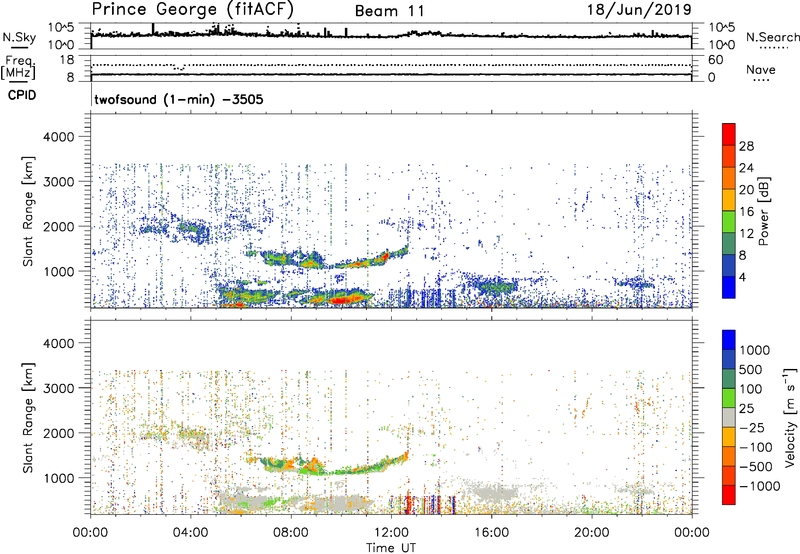
Task: Click the '12' tick on Power colorbar
Action: pos(746,234)
